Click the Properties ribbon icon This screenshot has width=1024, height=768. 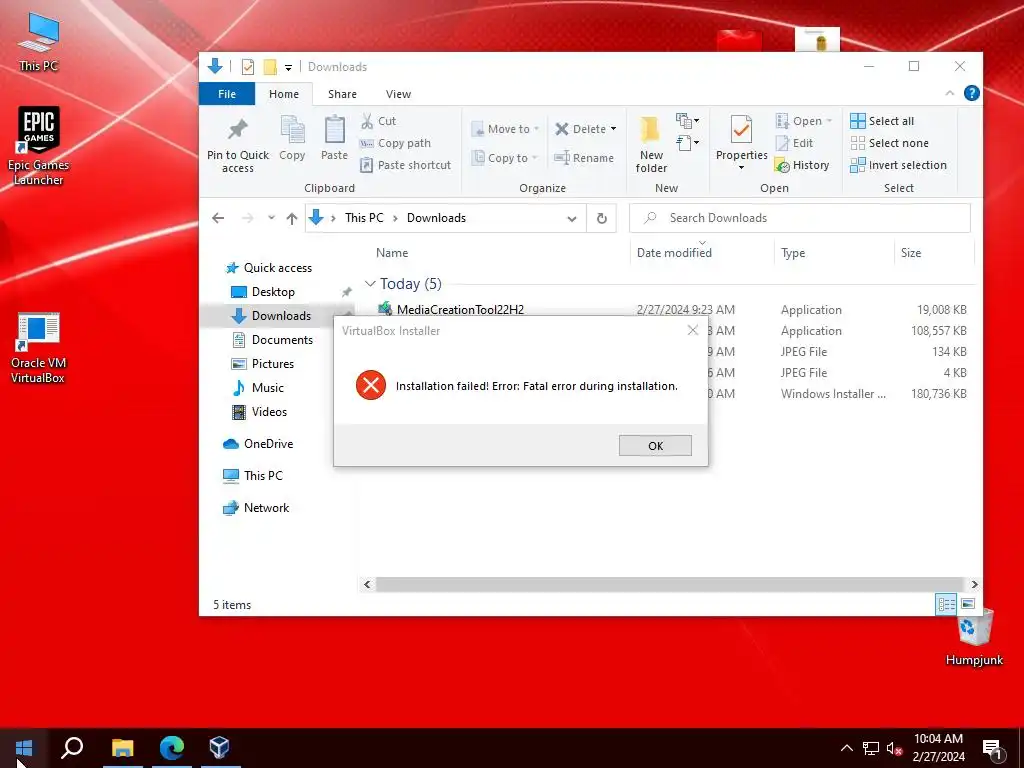(x=741, y=129)
